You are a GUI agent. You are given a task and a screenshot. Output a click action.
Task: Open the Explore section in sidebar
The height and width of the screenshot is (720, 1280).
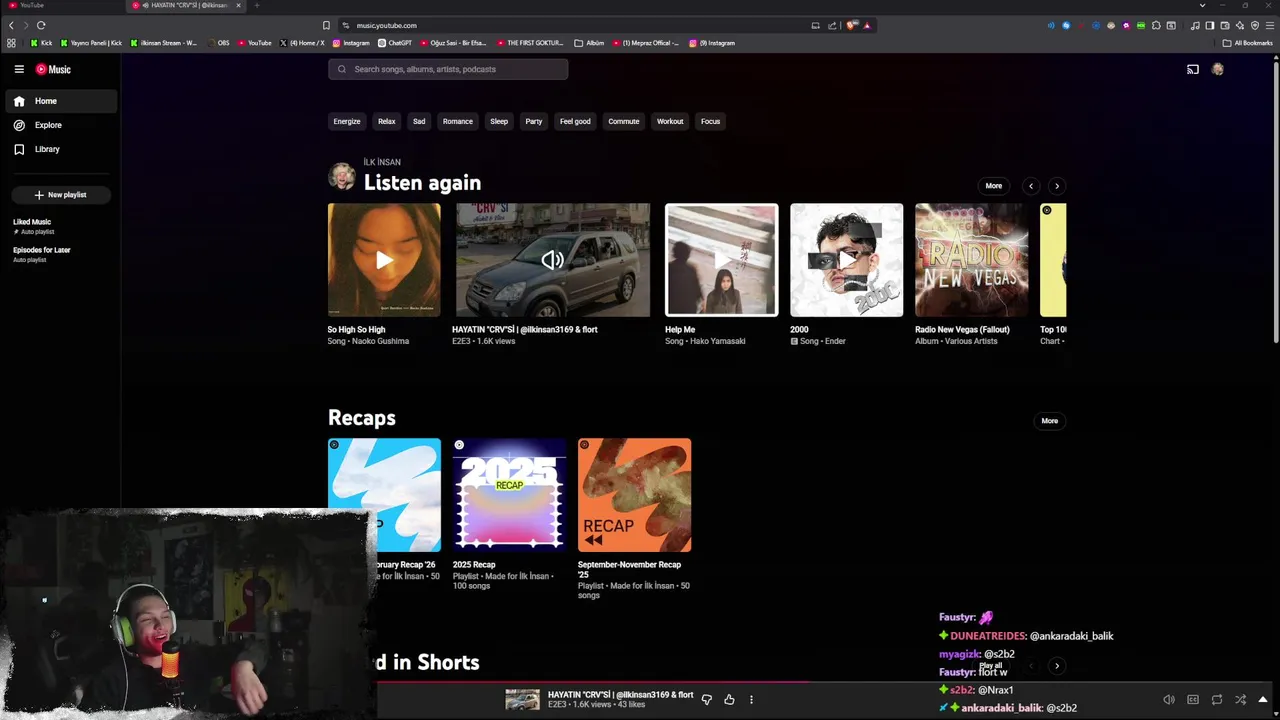point(60,125)
